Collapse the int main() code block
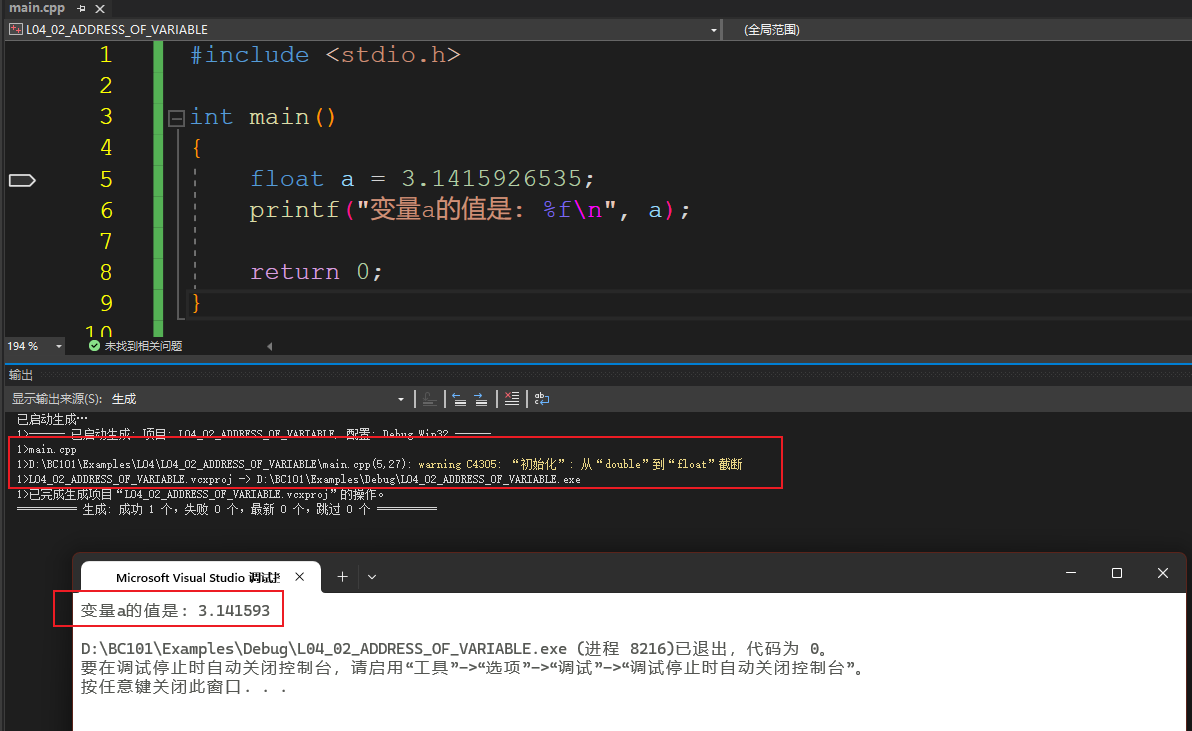Screen dimensions: 1192x731 pos(177,118)
